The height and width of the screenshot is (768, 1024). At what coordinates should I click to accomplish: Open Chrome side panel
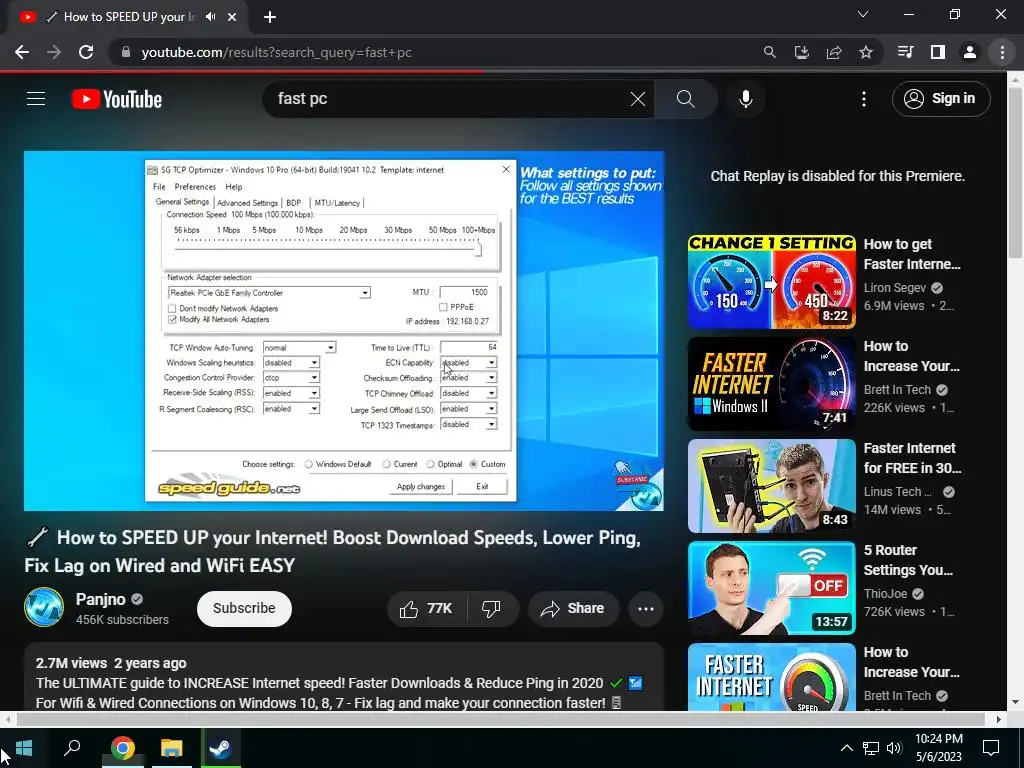938,52
